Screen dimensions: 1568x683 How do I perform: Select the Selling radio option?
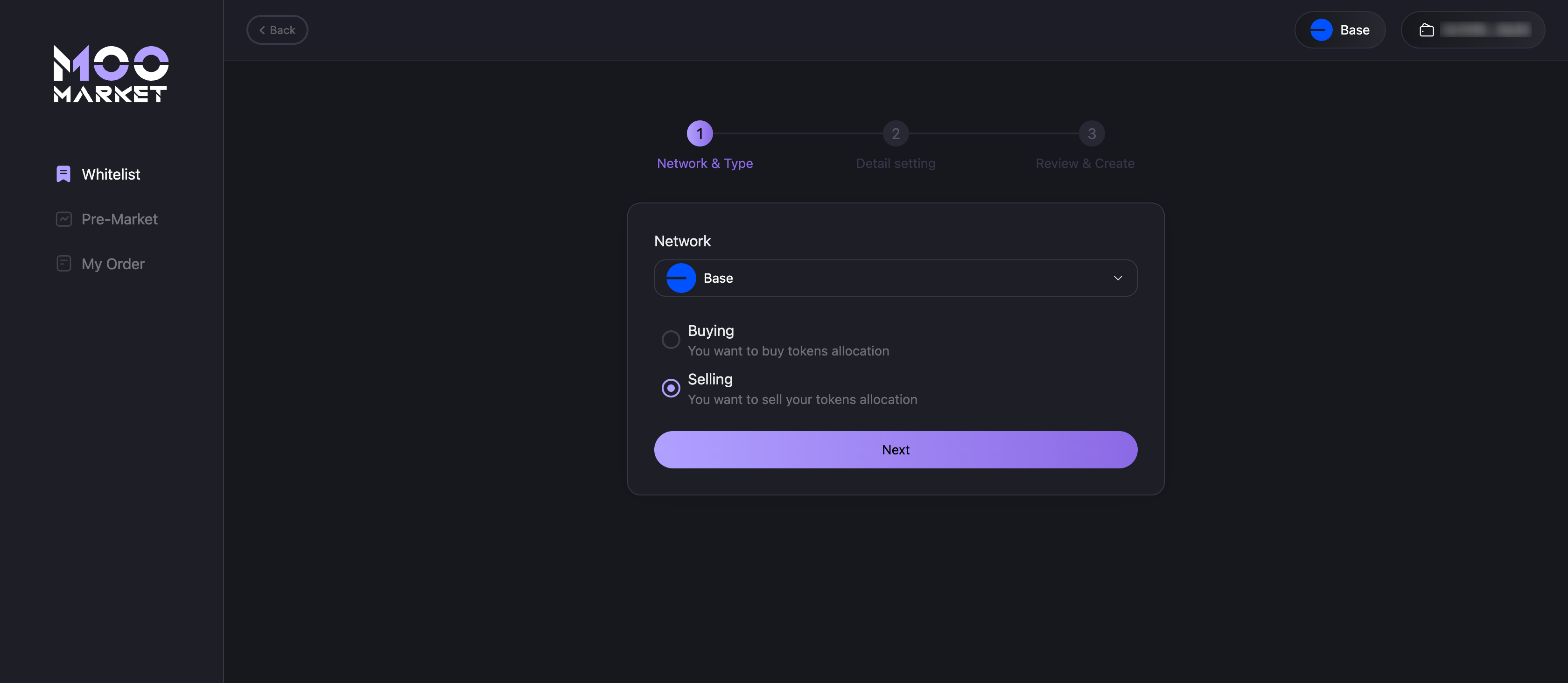[x=671, y=388]
